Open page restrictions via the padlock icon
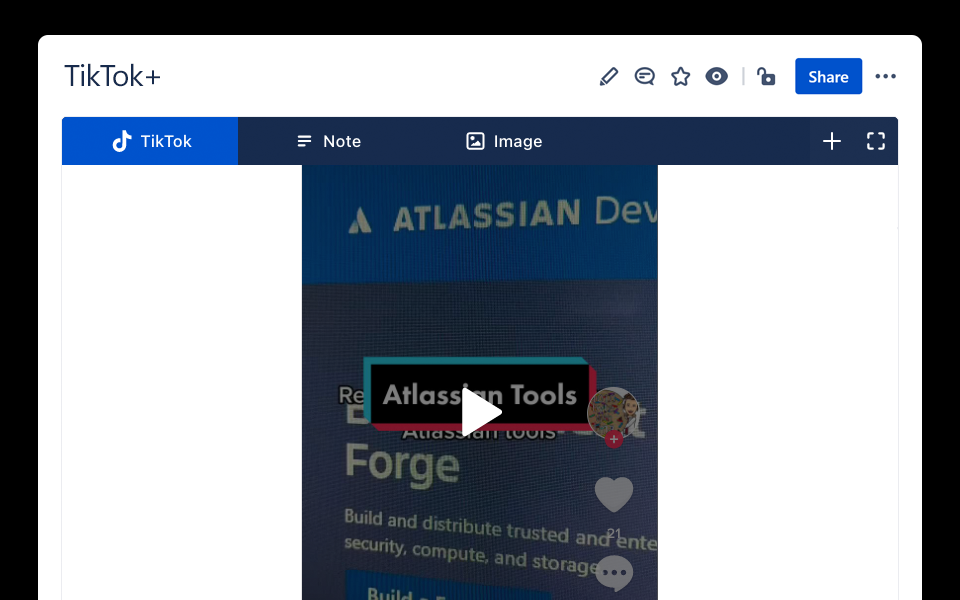This screenshot has width=960, height=600. (x=766, y=77)
